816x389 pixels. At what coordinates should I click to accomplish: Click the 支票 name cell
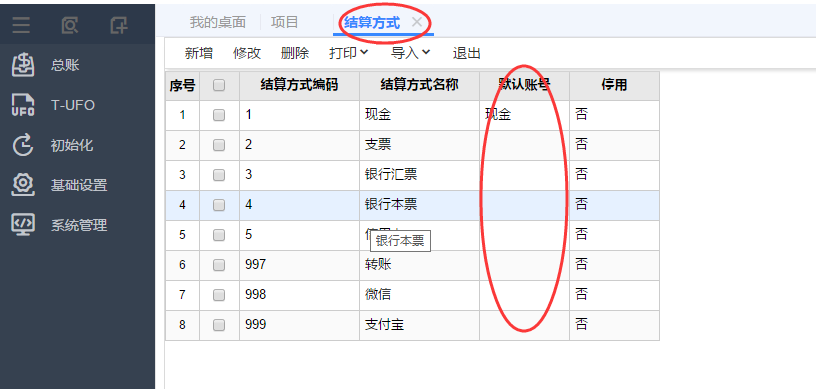point(419,145)
